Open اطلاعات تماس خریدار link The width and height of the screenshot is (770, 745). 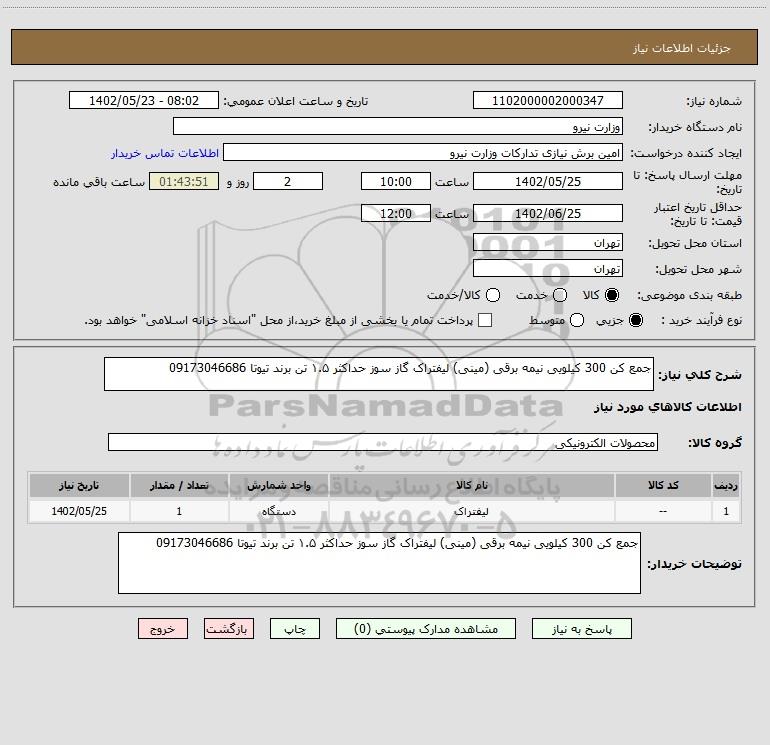click(165, 153)
